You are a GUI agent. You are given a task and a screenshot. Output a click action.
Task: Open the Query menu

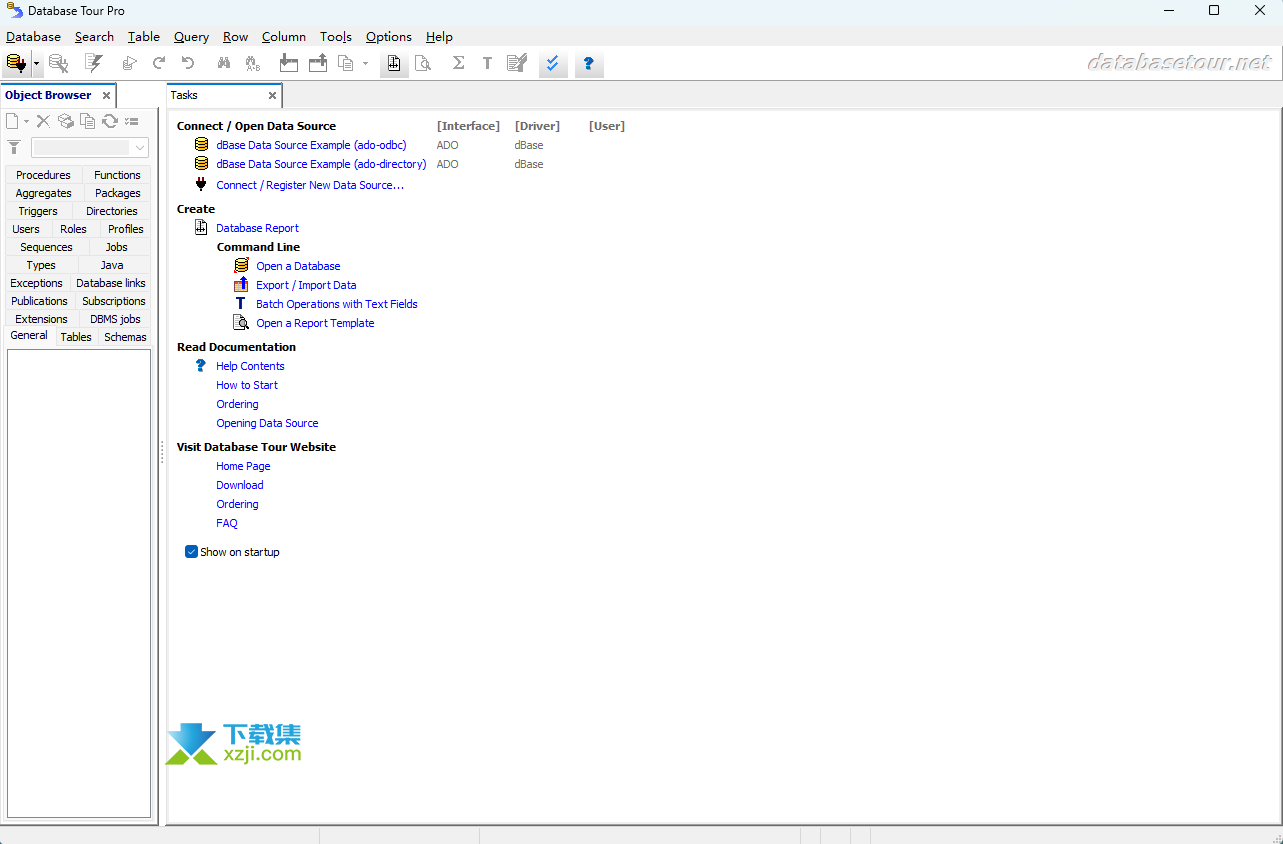191,37
